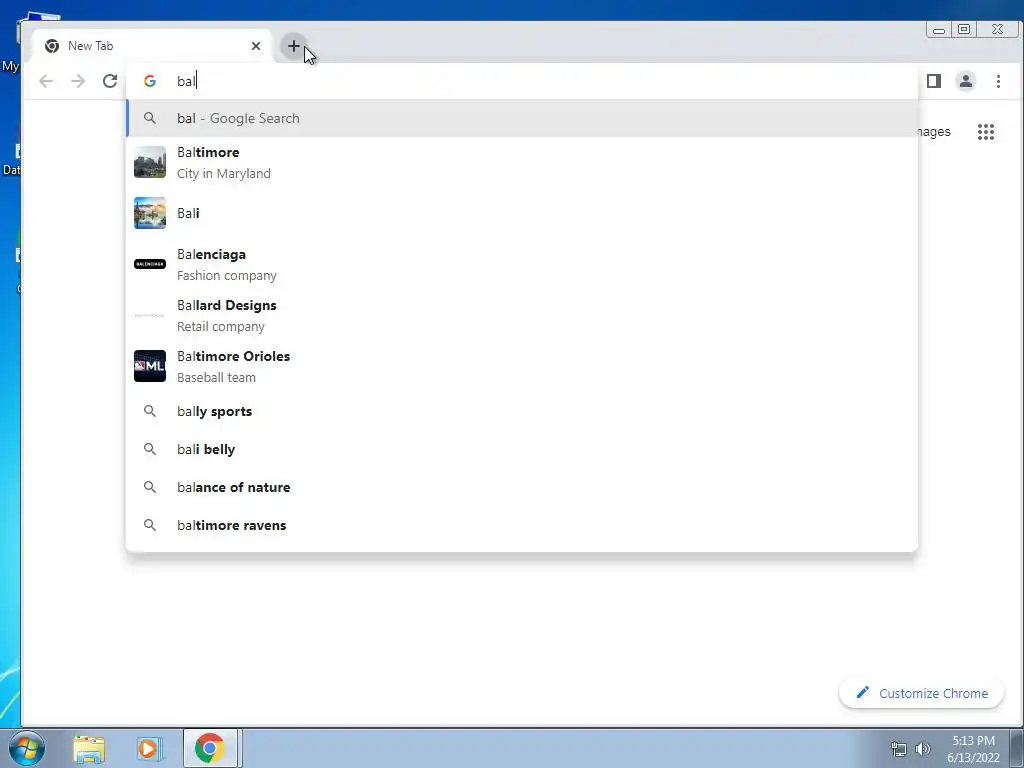Click magnifier icon beside 'bal - Google Search'
1024x768 pixels.
click(x=150, y=118)
